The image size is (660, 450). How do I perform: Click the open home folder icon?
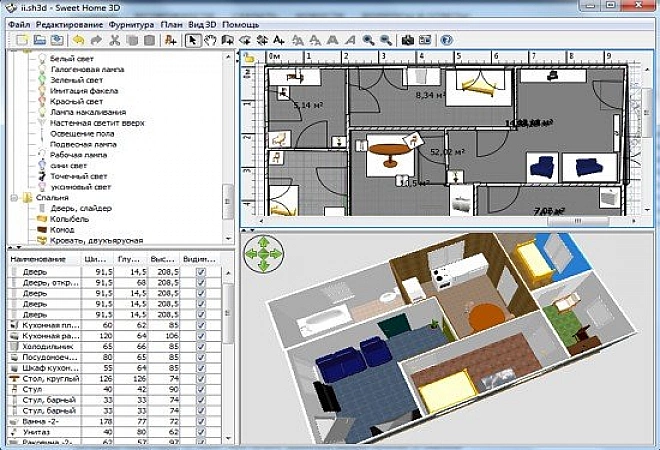[40, 40]
